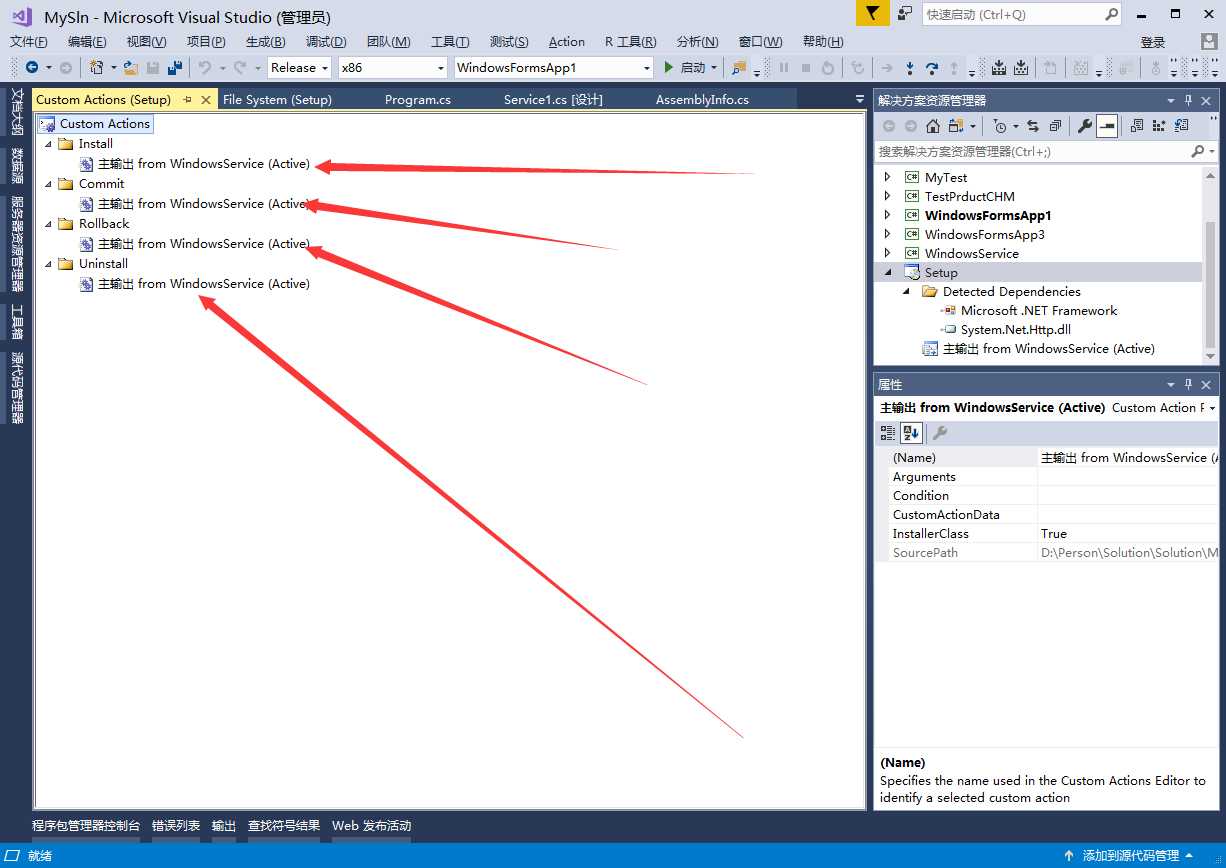Open the 生成(B) build menu
Screen dimensions: 1226x868
pos(265,42)
